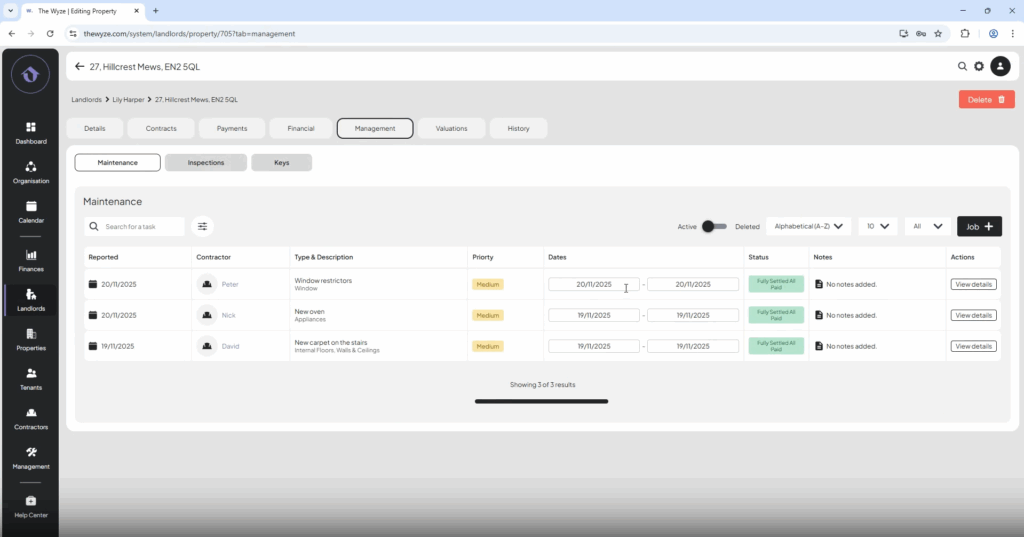Switch to the Valuations tab
The image size is (1024, 537).
coord(451,128)
